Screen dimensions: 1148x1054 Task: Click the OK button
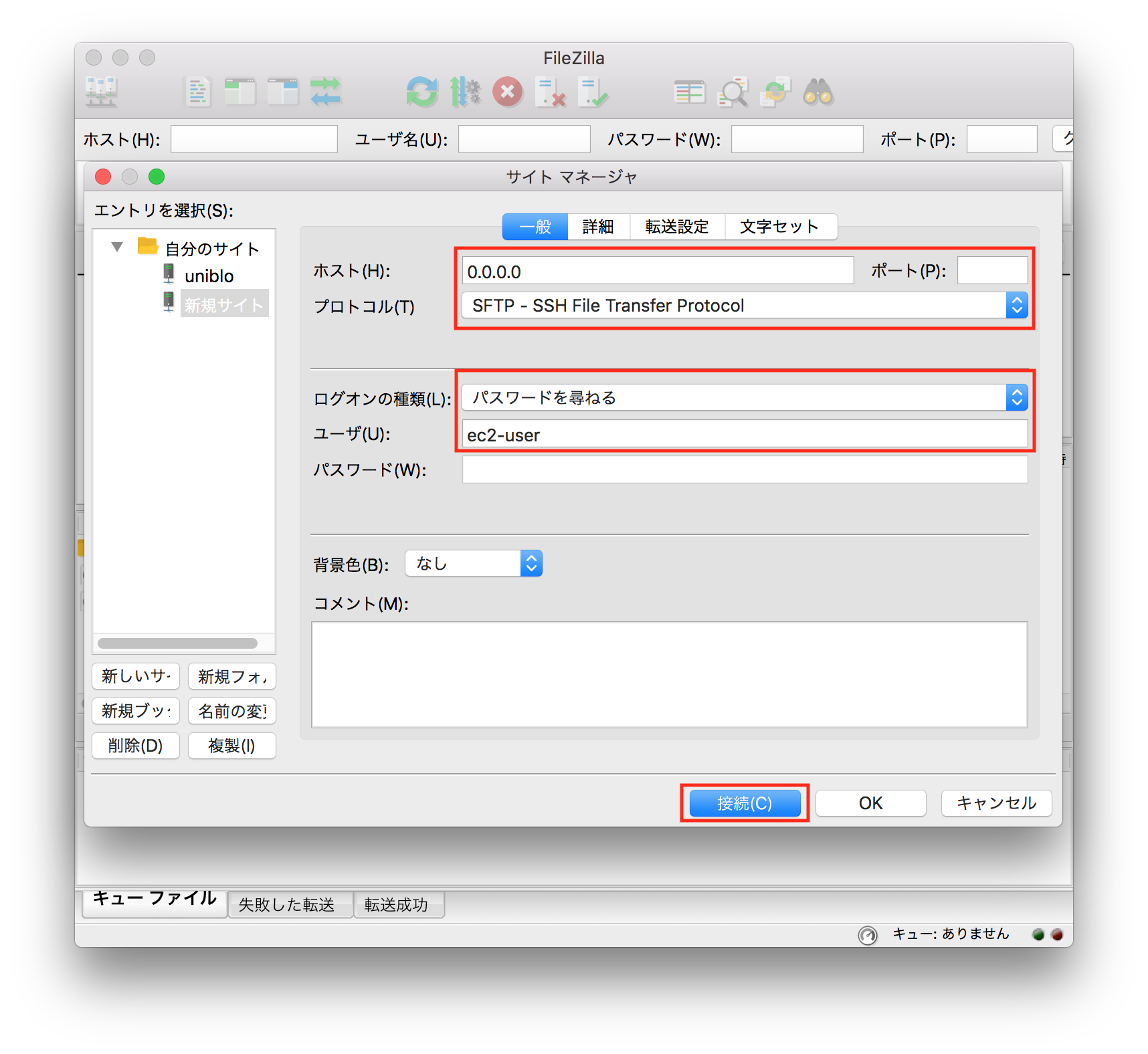click(x=870, y=803)
